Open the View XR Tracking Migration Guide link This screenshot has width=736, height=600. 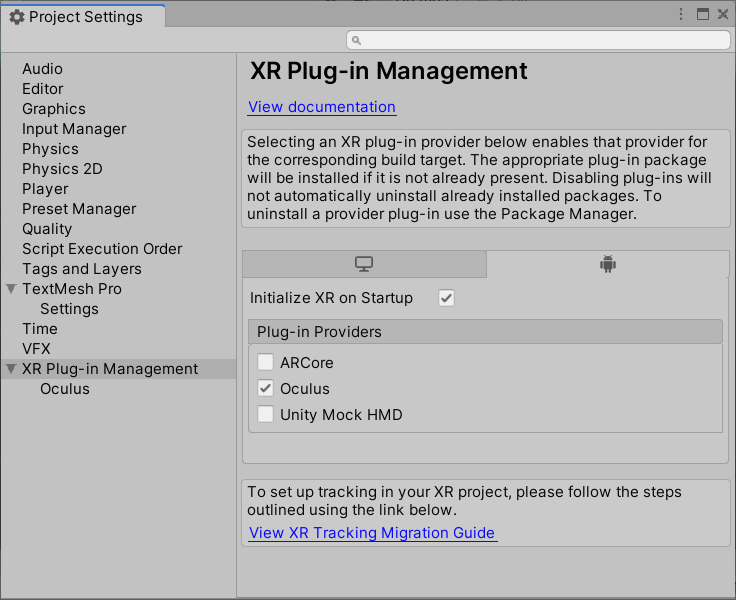[x=372, y=533]
